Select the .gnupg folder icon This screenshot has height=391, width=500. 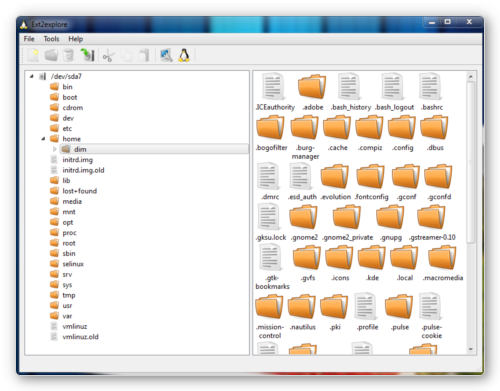pos(390,217)
